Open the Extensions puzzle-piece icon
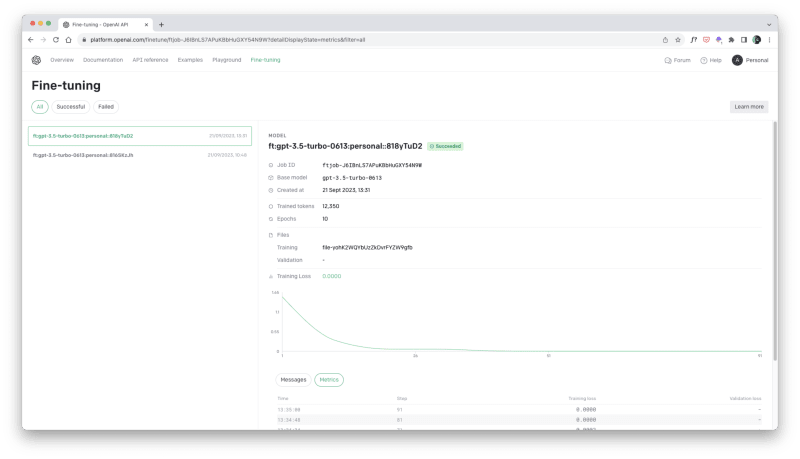Image resolution: width=800 pixels, height=459 pixels. coord(732,40)
